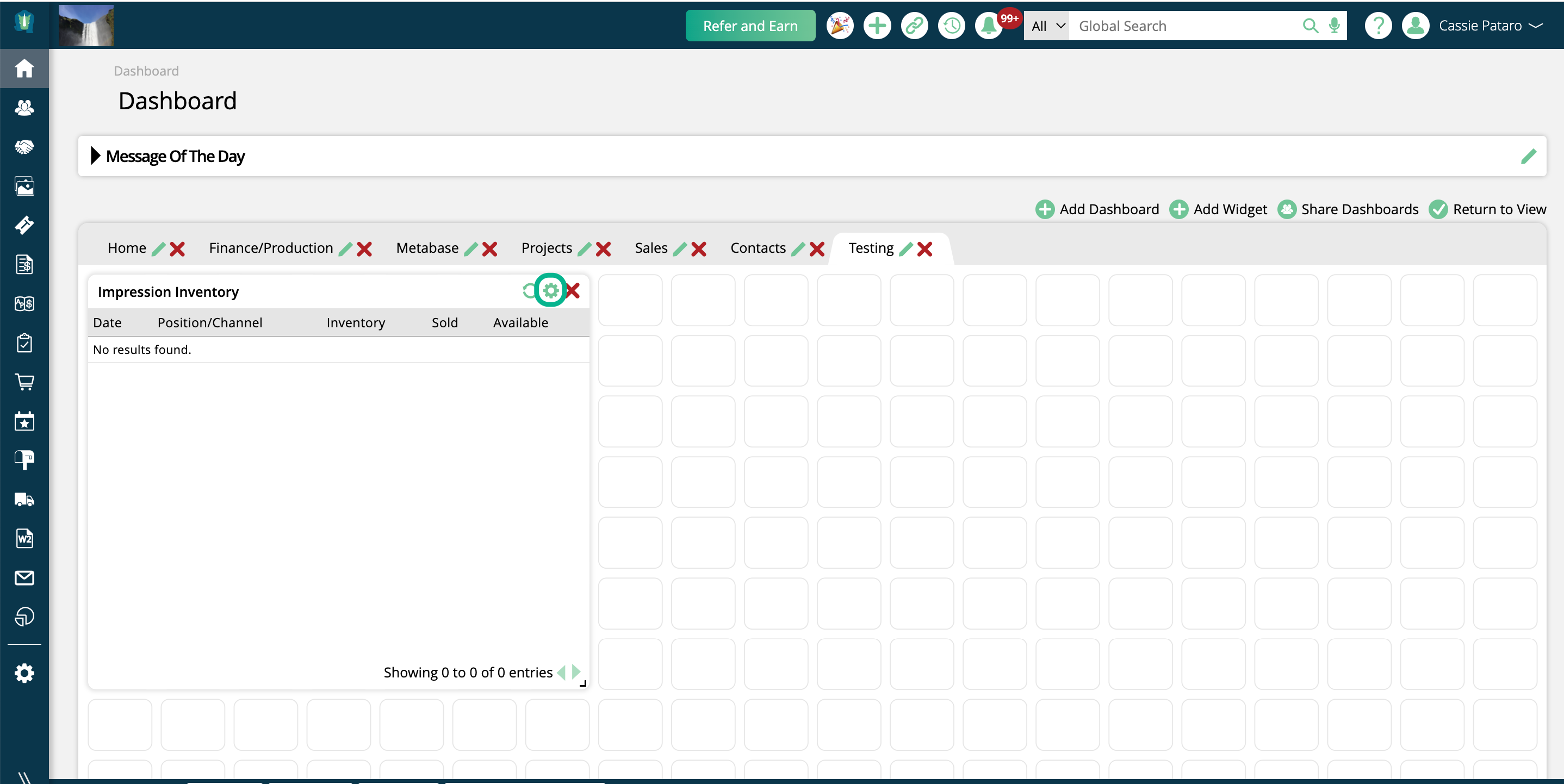The image size is (1564, 784).
Task: Open the search scope All dropdown
Action: 1047,26
